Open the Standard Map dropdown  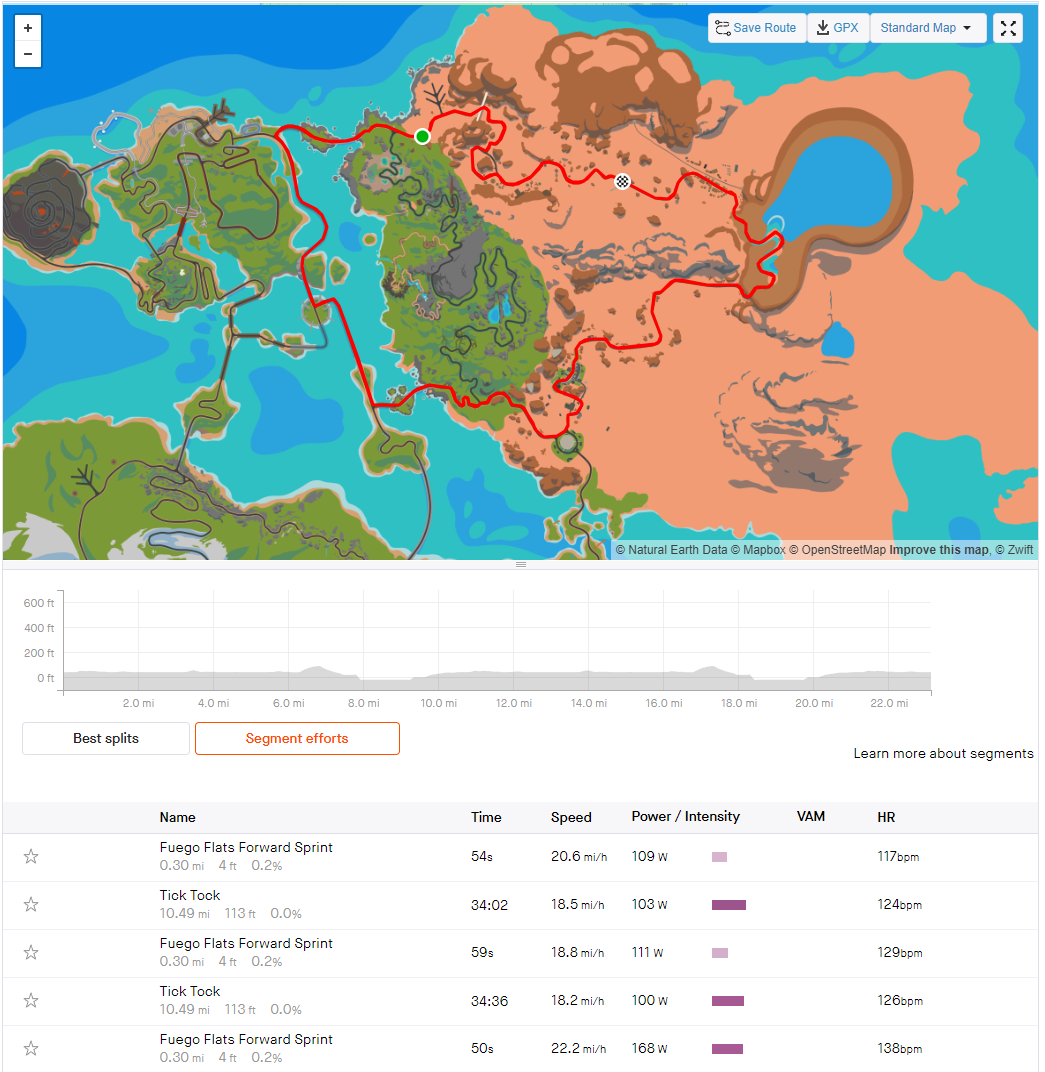pyautogui.click(x=927, y=28)
